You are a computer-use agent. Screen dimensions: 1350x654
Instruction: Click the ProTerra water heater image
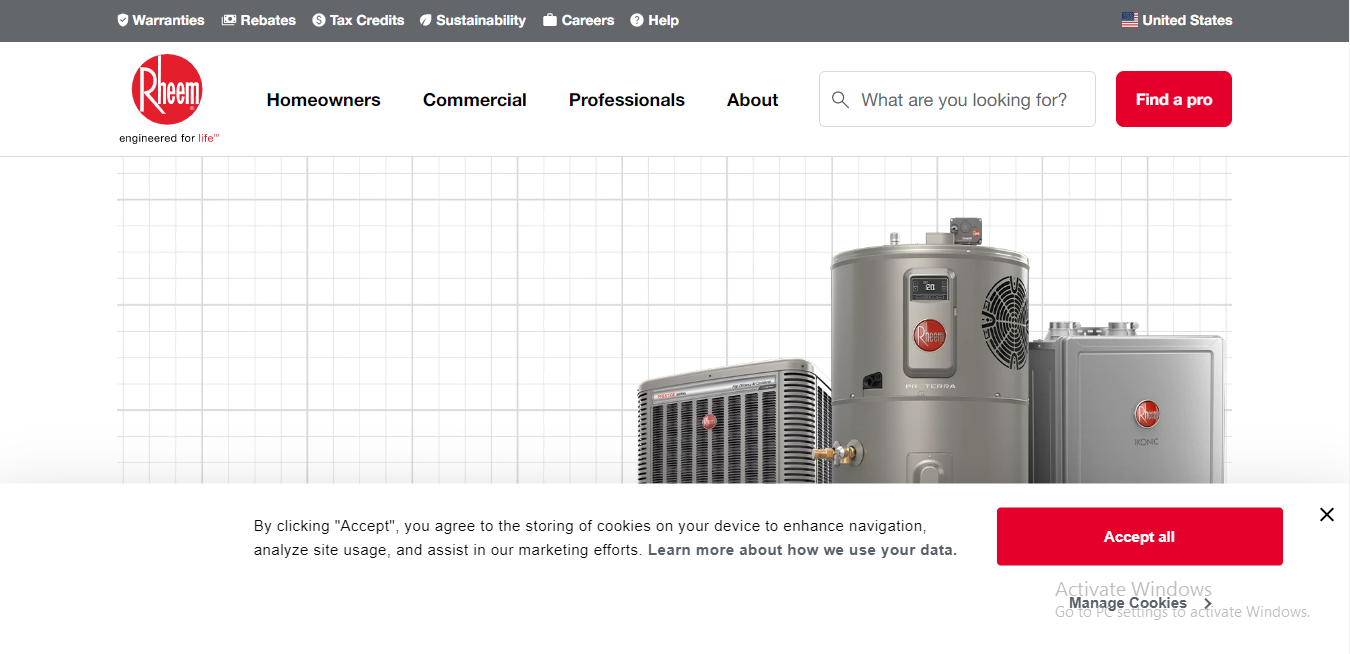pyautogui.click(x=930, y=350)
